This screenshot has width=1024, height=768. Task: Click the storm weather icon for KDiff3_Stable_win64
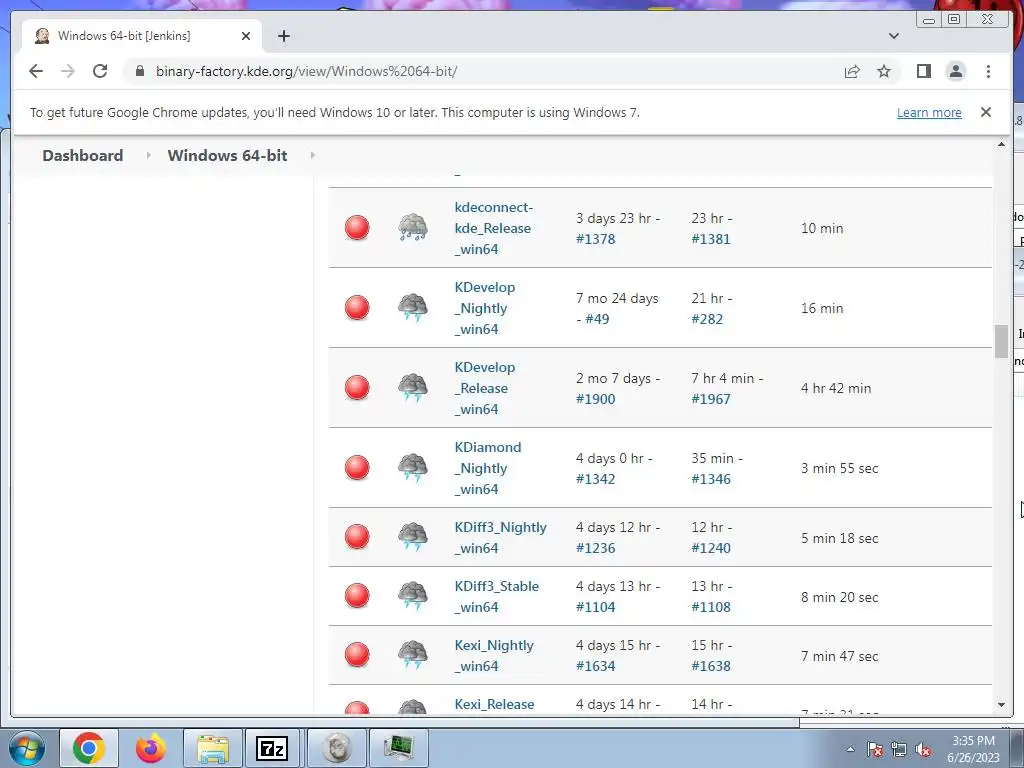(x=413, y=596)
